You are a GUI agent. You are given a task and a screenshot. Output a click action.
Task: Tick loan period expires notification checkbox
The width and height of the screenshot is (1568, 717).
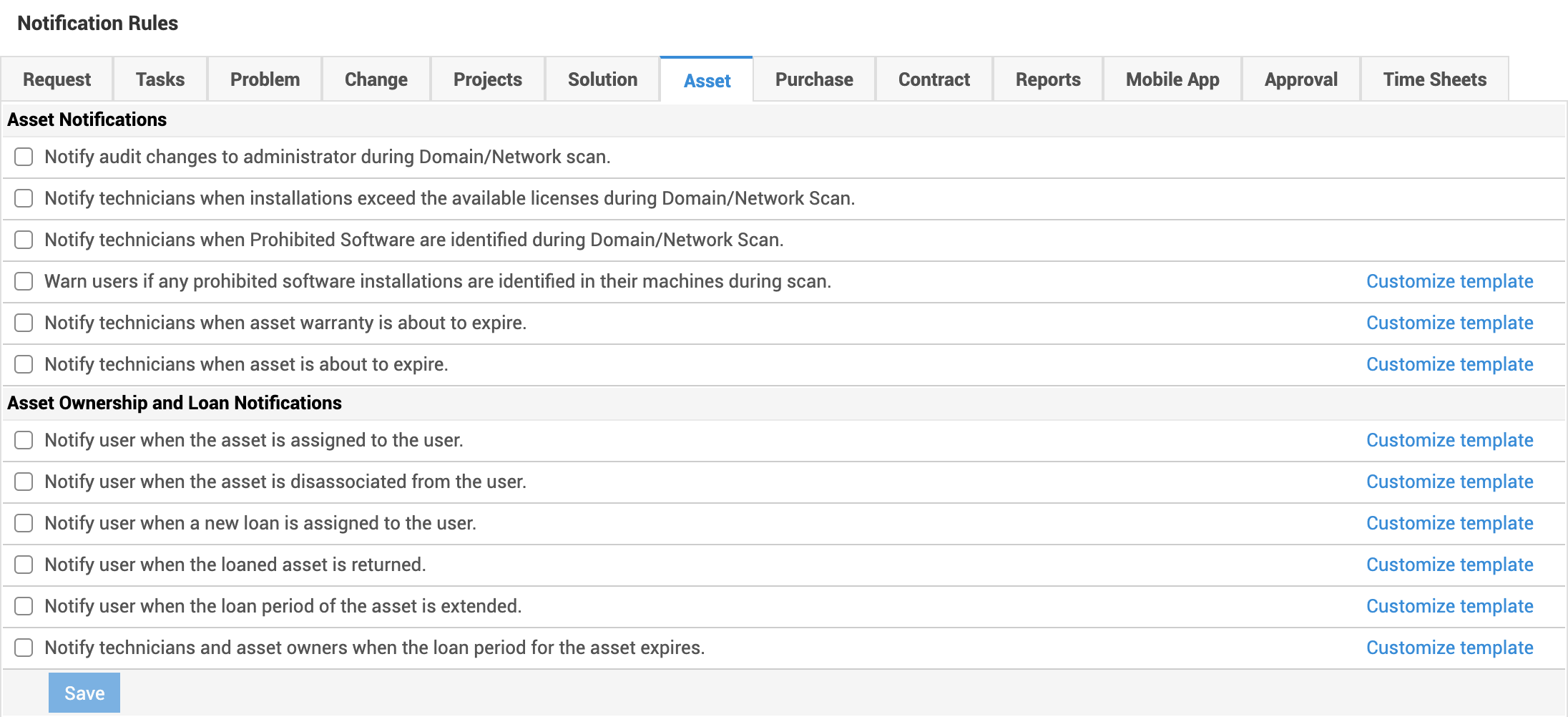click(24, 648)
